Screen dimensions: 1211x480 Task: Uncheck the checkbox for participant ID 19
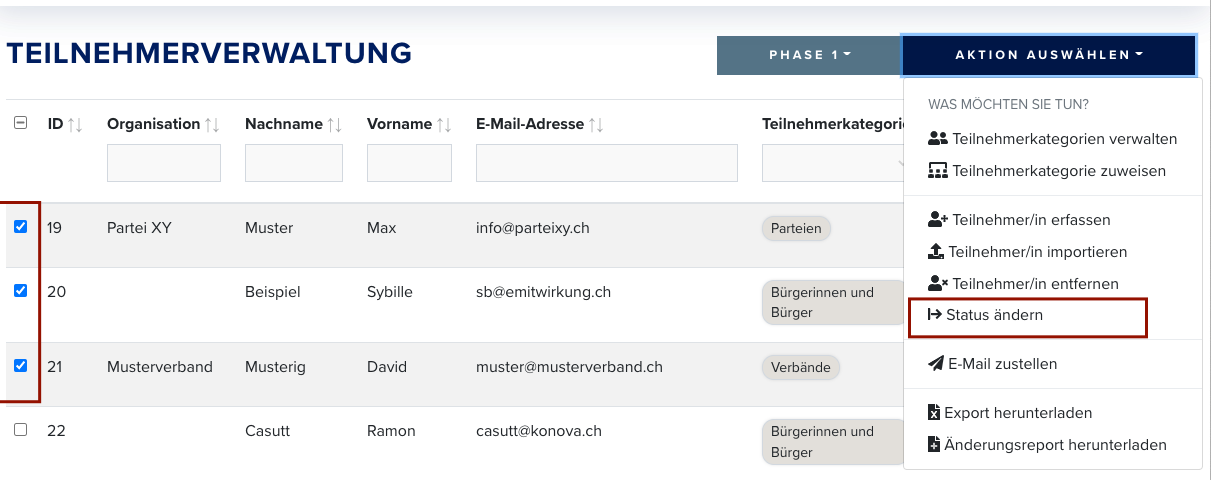21,227
